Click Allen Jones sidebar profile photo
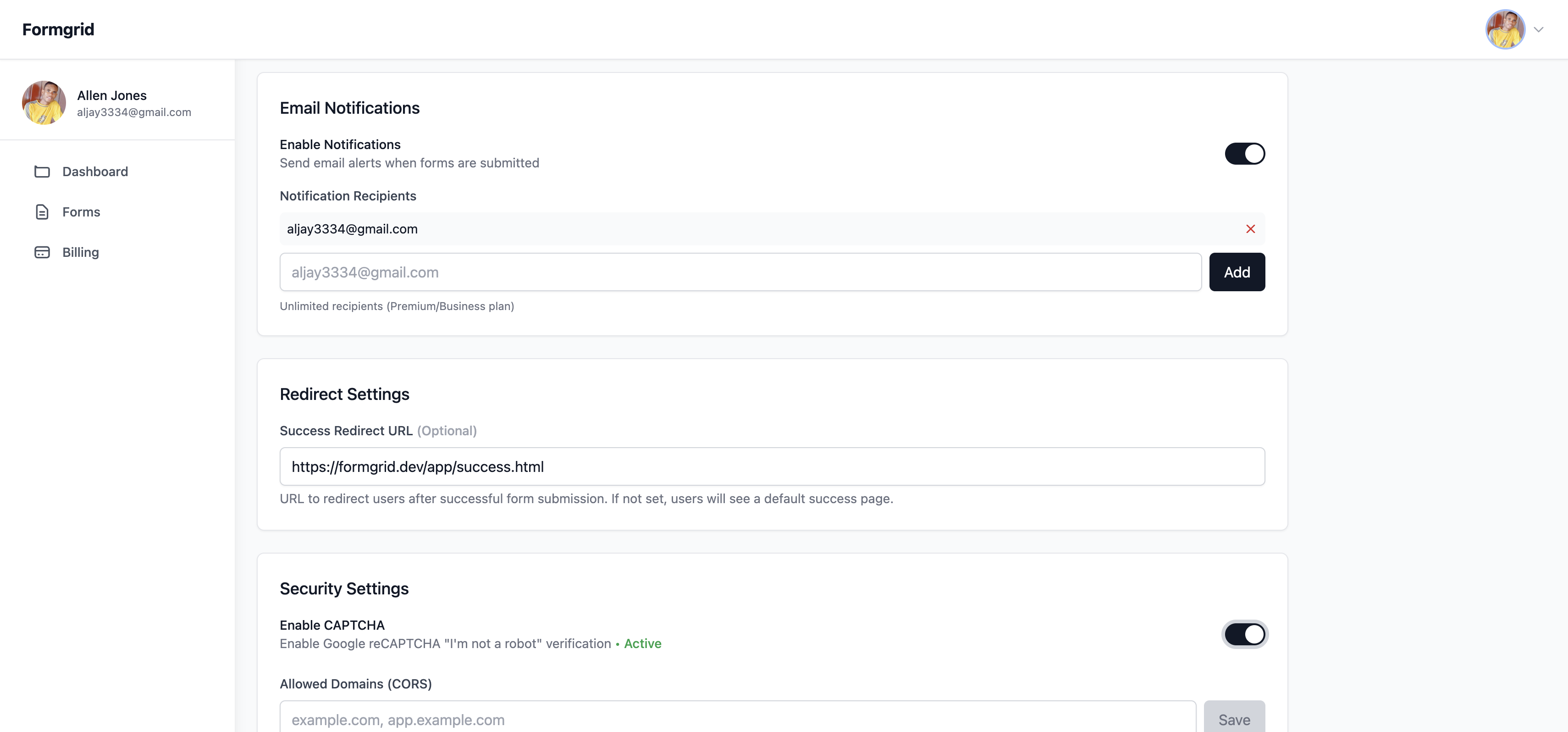Screen dimensions: 1568x732 click(44, 103)
